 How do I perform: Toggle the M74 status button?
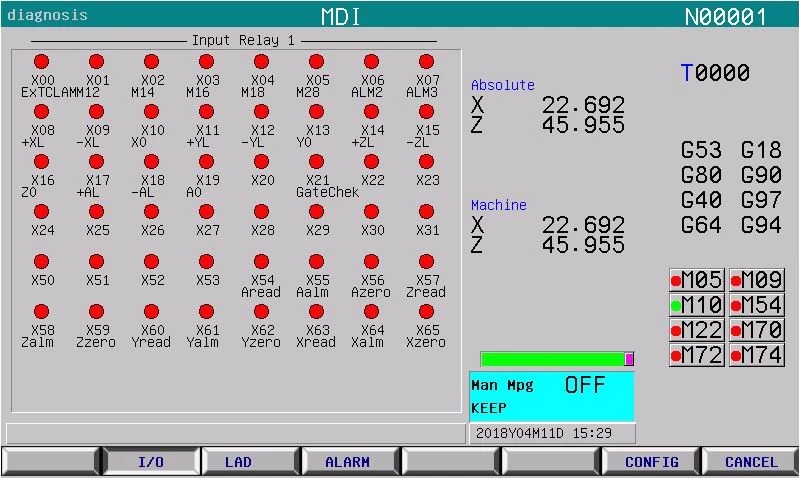756,355
